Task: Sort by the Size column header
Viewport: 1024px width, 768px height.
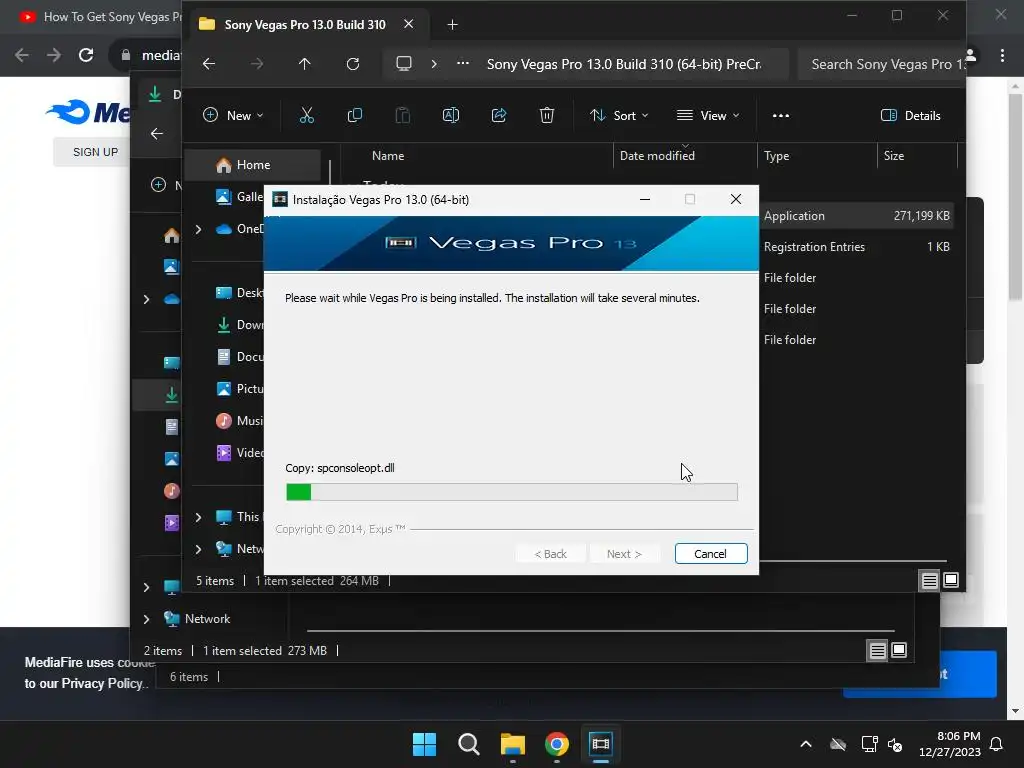Action: coord(918,156)
